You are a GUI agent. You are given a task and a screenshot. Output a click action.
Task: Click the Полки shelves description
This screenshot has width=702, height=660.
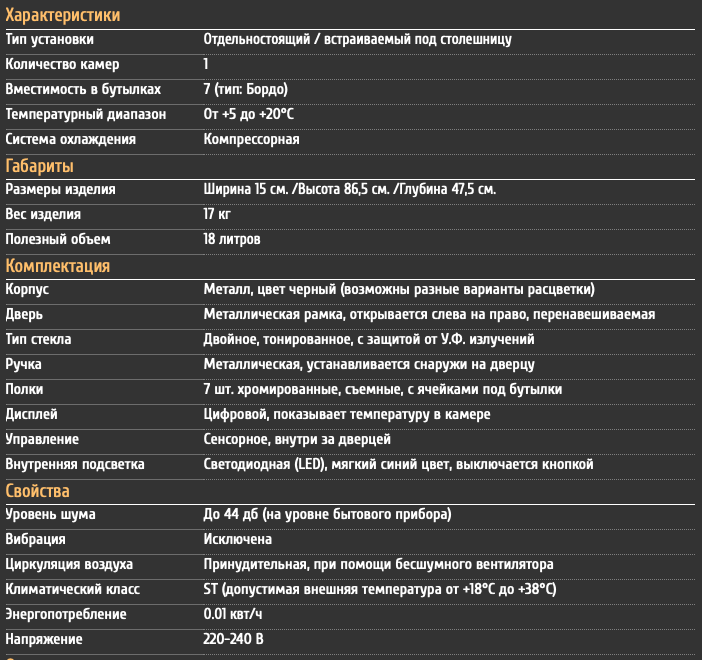383,390
